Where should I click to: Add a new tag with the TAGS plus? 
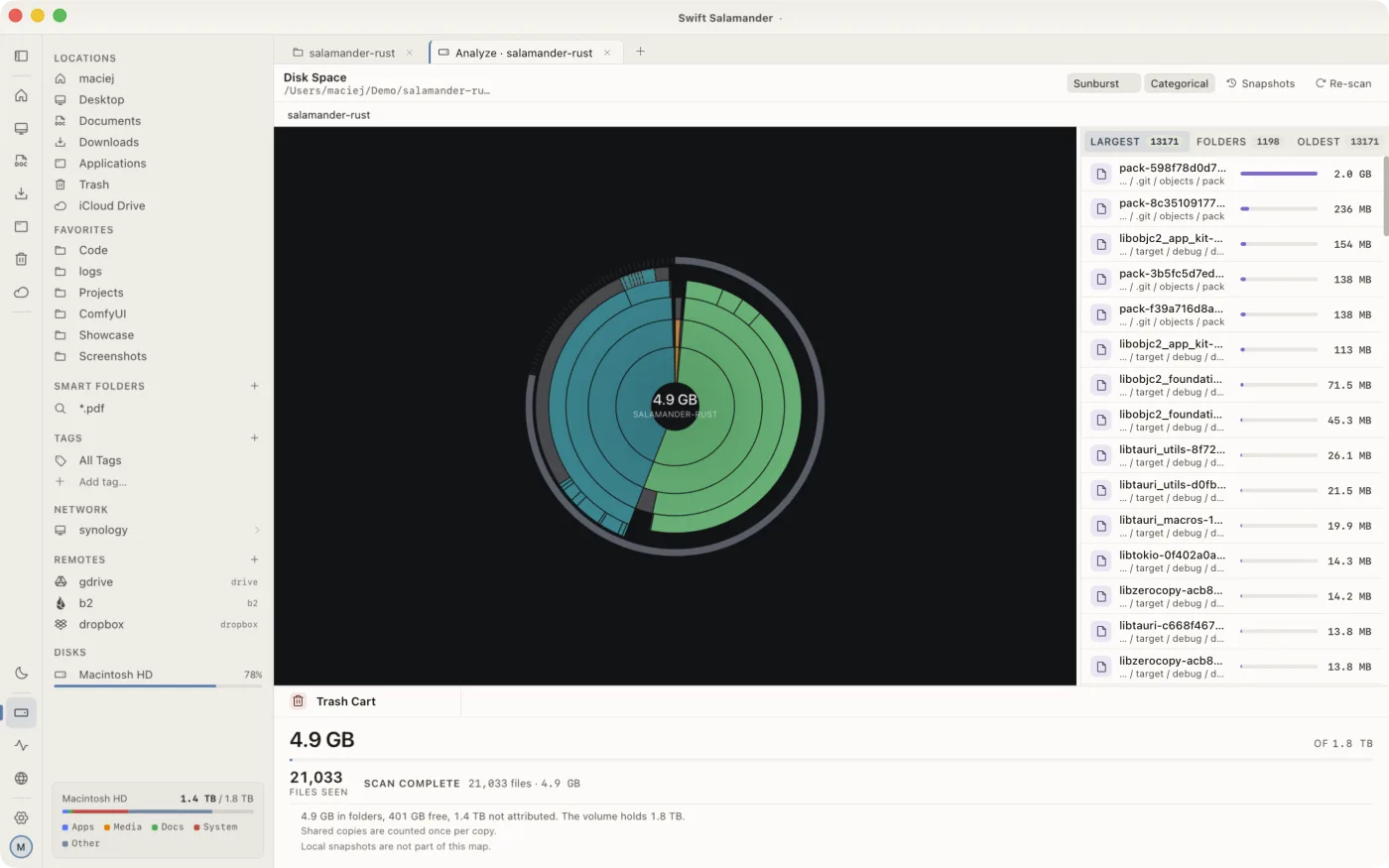(x=255, y=437)
